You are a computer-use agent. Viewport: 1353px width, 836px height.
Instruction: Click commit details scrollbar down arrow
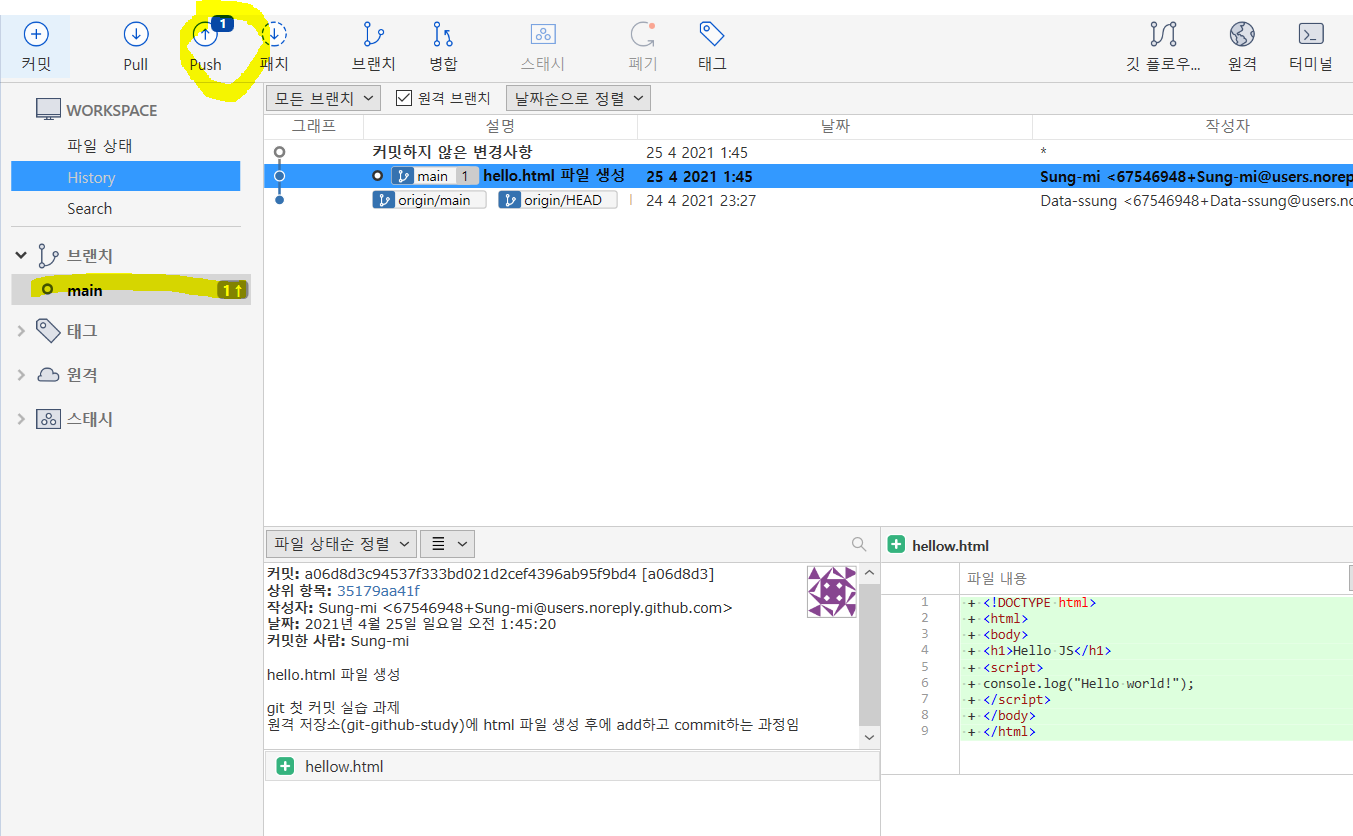[x=869, y=737]
